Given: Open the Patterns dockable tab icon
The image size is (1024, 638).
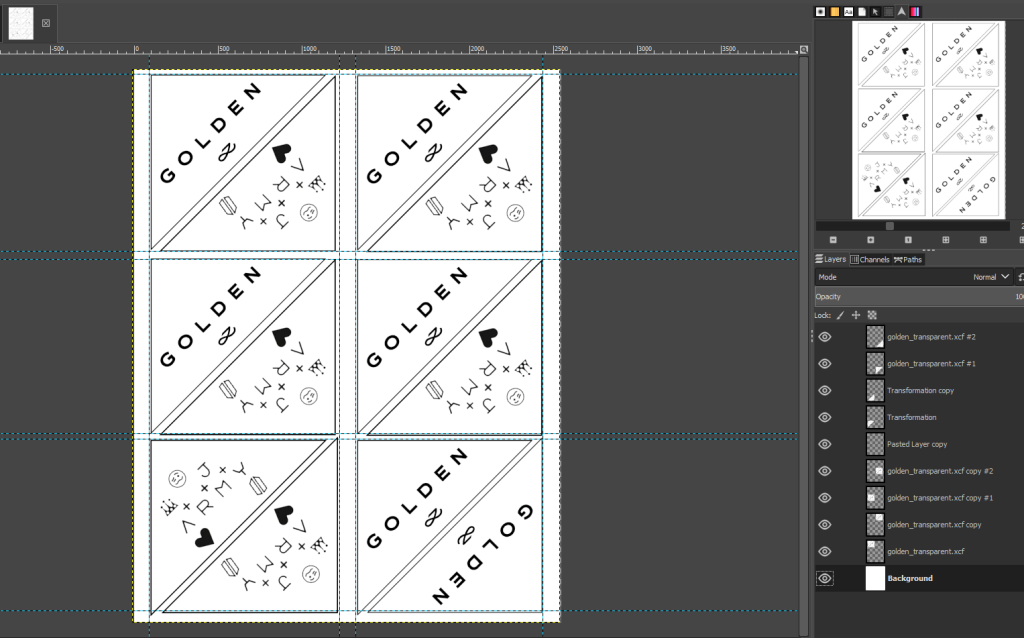Looking at the screenshot, I should [835, 11].
